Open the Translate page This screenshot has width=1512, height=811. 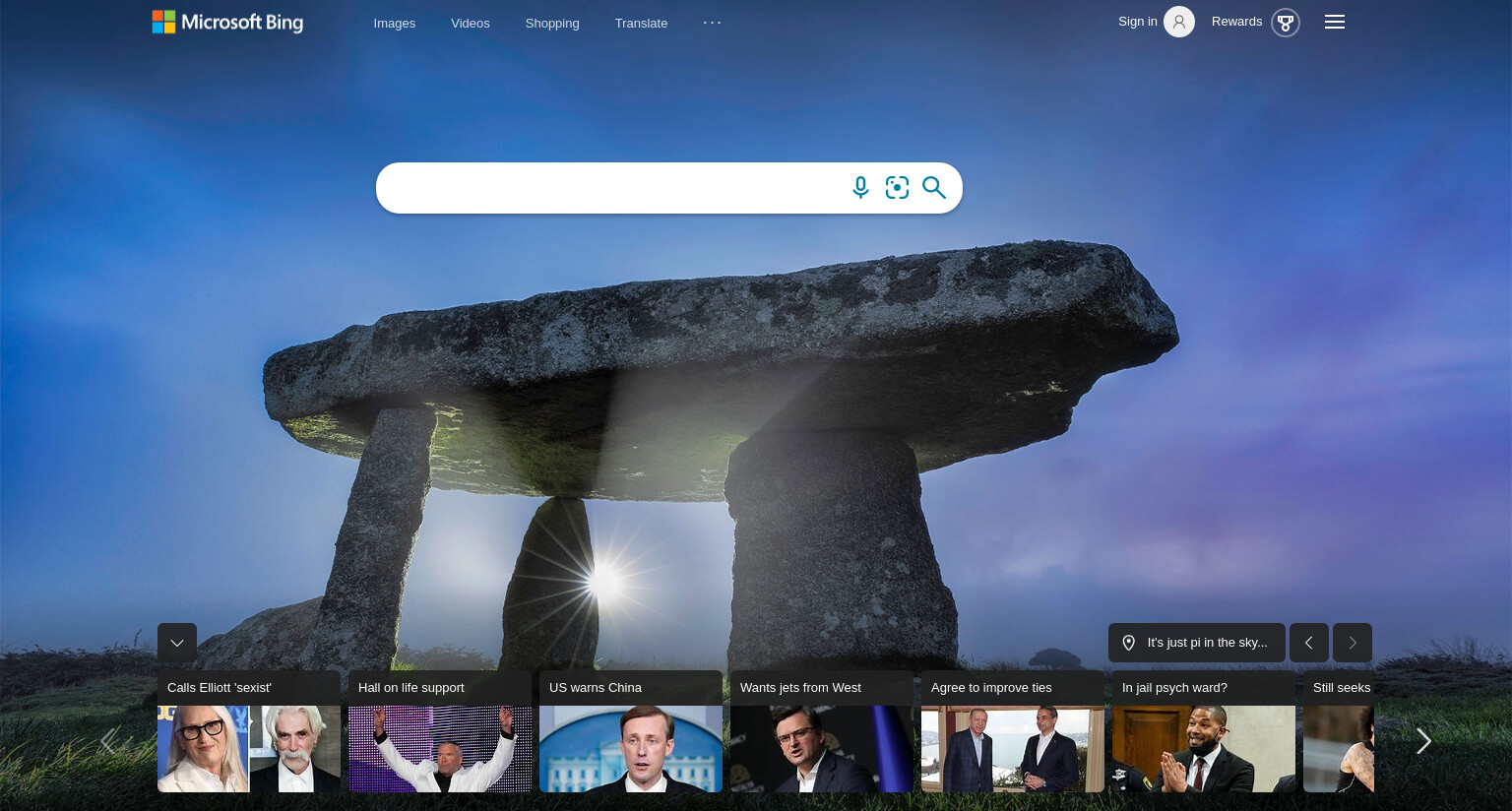pyautogui.click(x=641, y=23)
